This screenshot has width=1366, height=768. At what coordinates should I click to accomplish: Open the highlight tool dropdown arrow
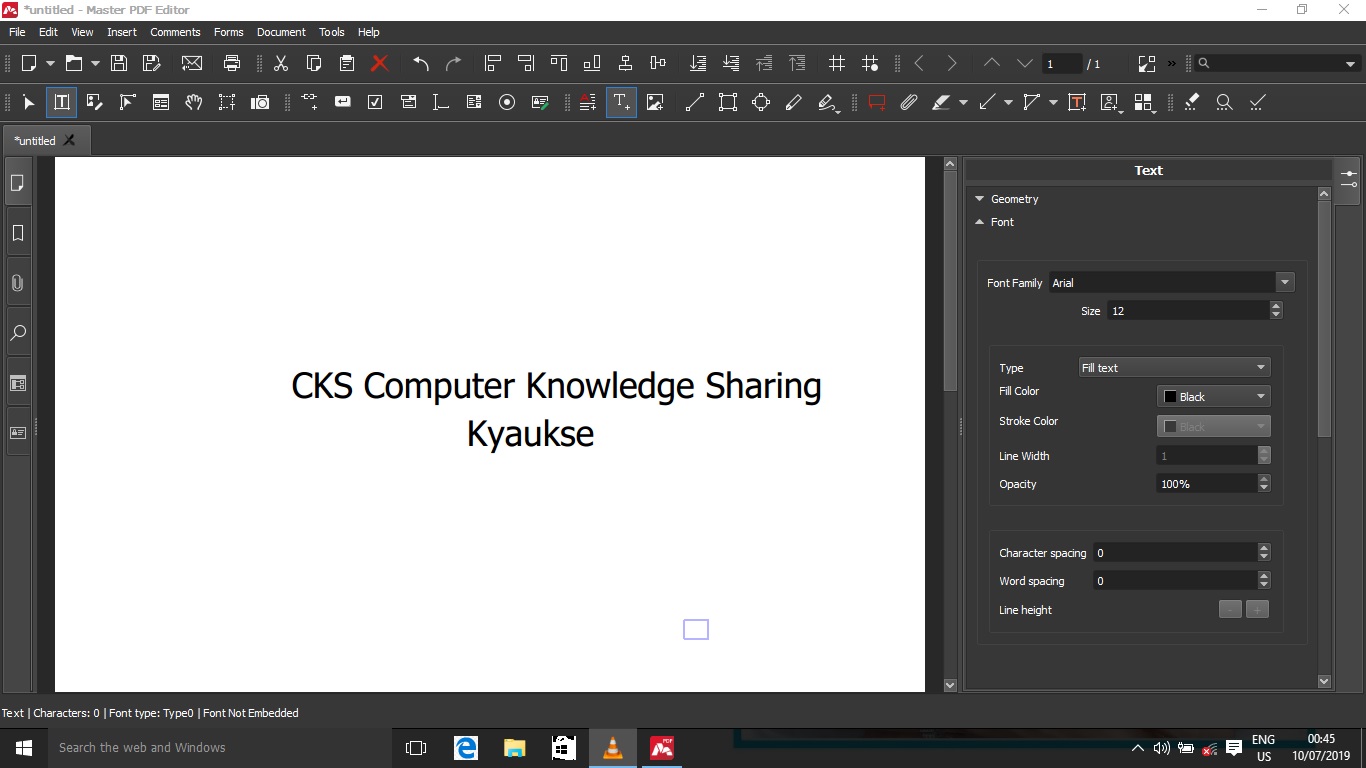pyautogui.click(x=963, y=102)
